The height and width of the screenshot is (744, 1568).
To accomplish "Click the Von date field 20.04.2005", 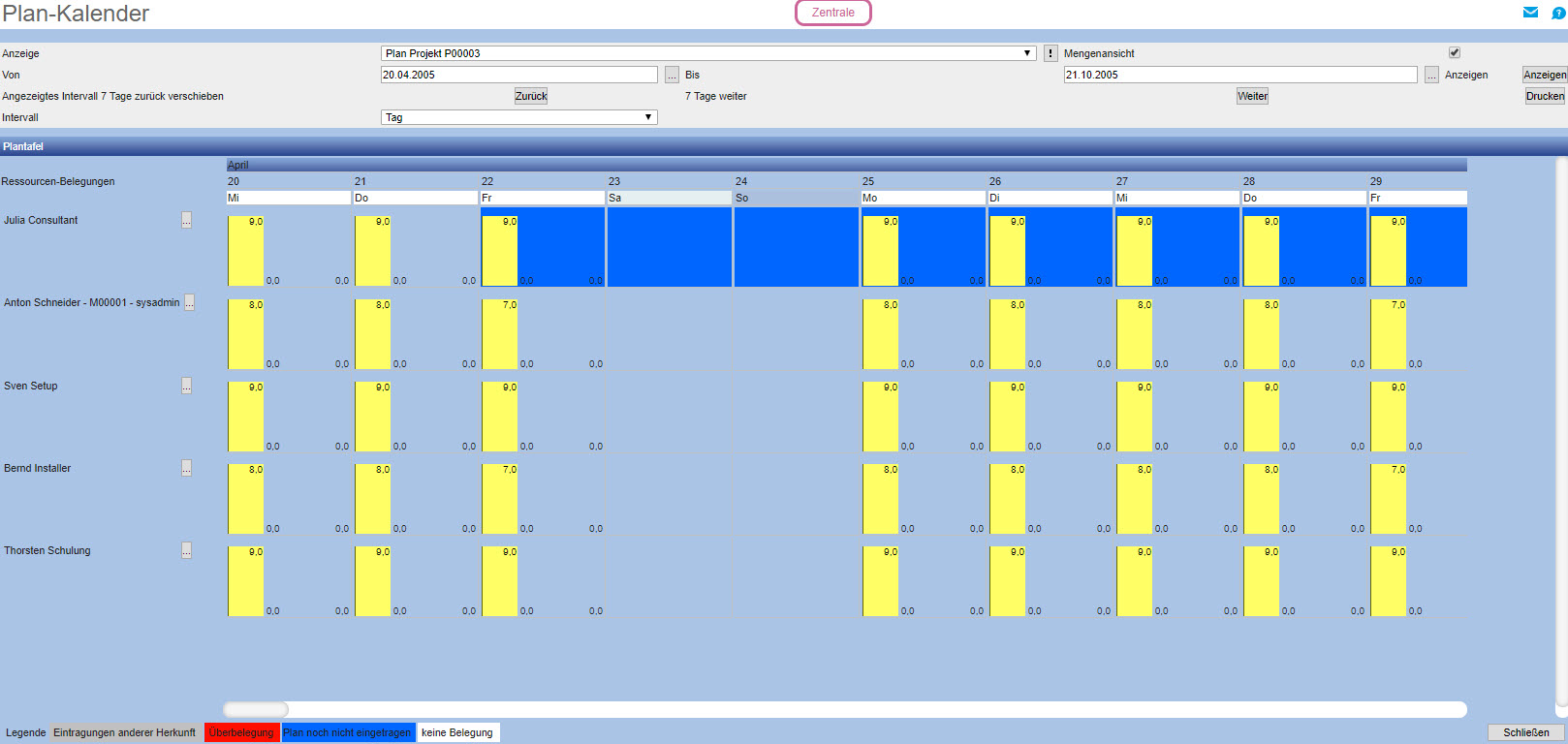I will (x=519, y=75).
